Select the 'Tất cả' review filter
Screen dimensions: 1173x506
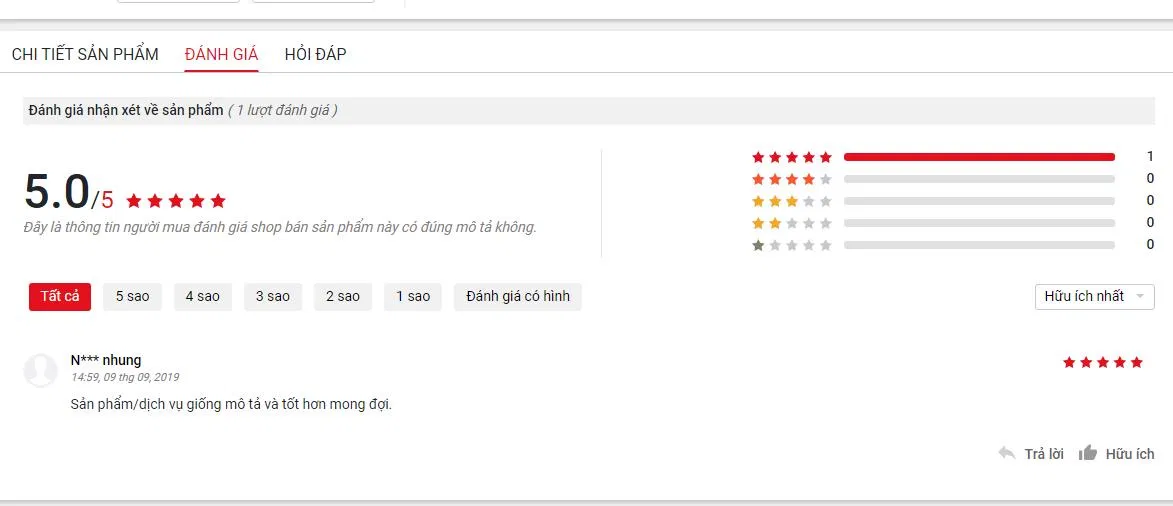pos(60,296)
